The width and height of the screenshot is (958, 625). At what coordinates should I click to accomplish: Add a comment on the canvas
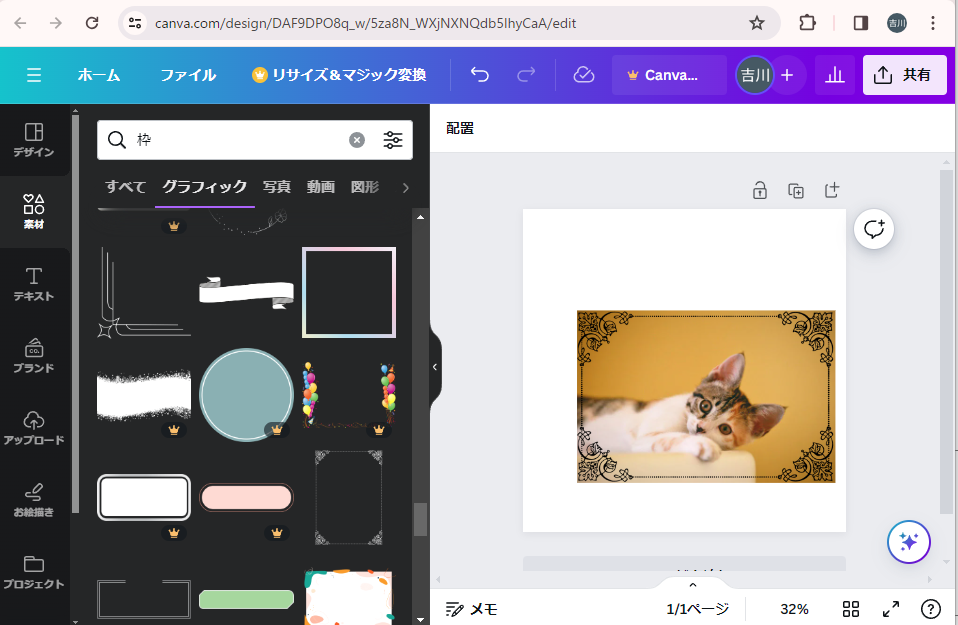coord(874,229)
